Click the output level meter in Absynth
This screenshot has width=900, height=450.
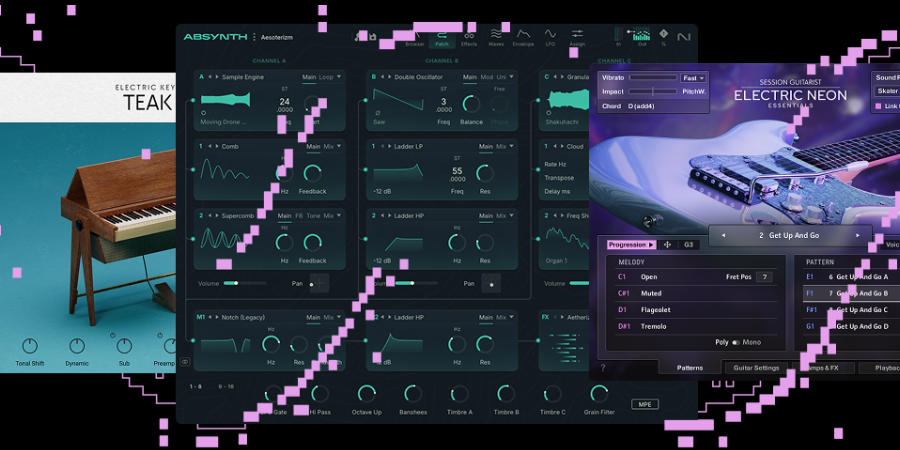641,35
